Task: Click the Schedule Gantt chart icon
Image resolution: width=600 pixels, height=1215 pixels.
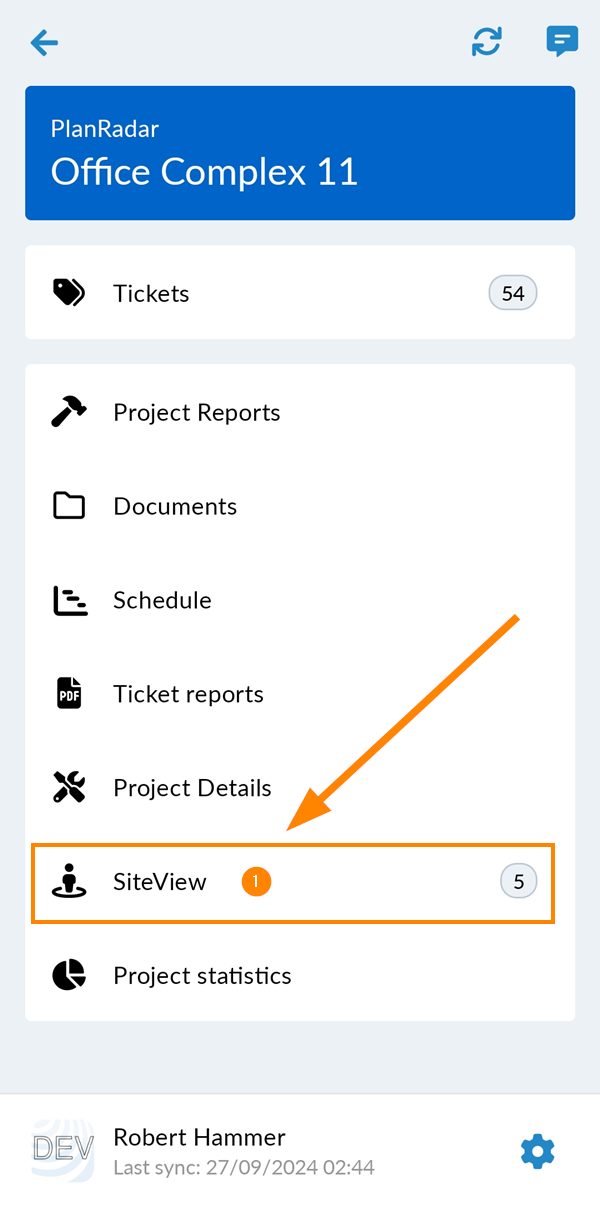Action: [x=69, y=600]
